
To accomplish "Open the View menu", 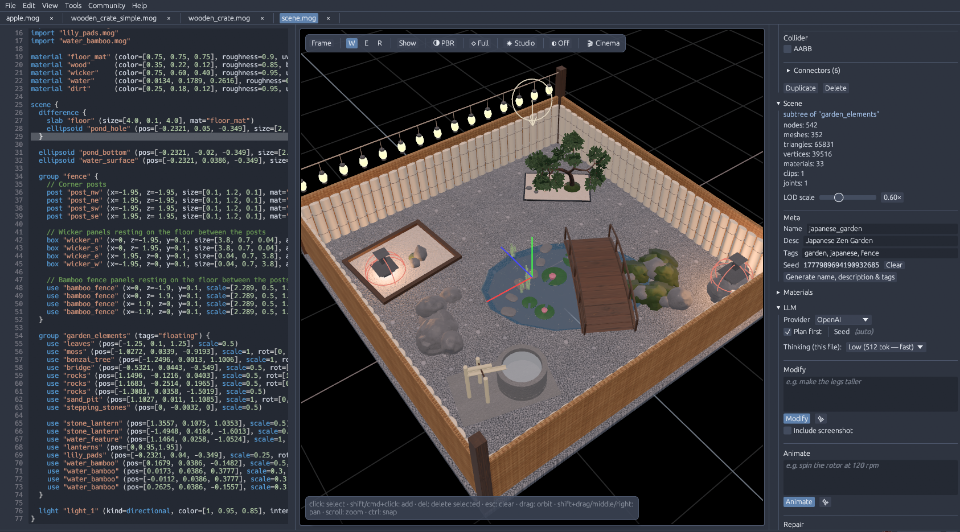I will point(50,6).
